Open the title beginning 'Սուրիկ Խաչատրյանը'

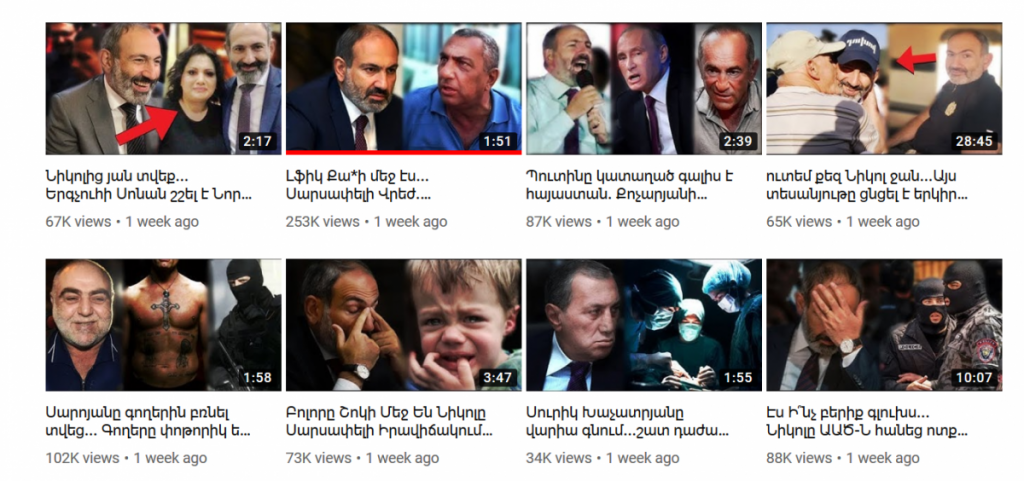[x=628, y=422]
